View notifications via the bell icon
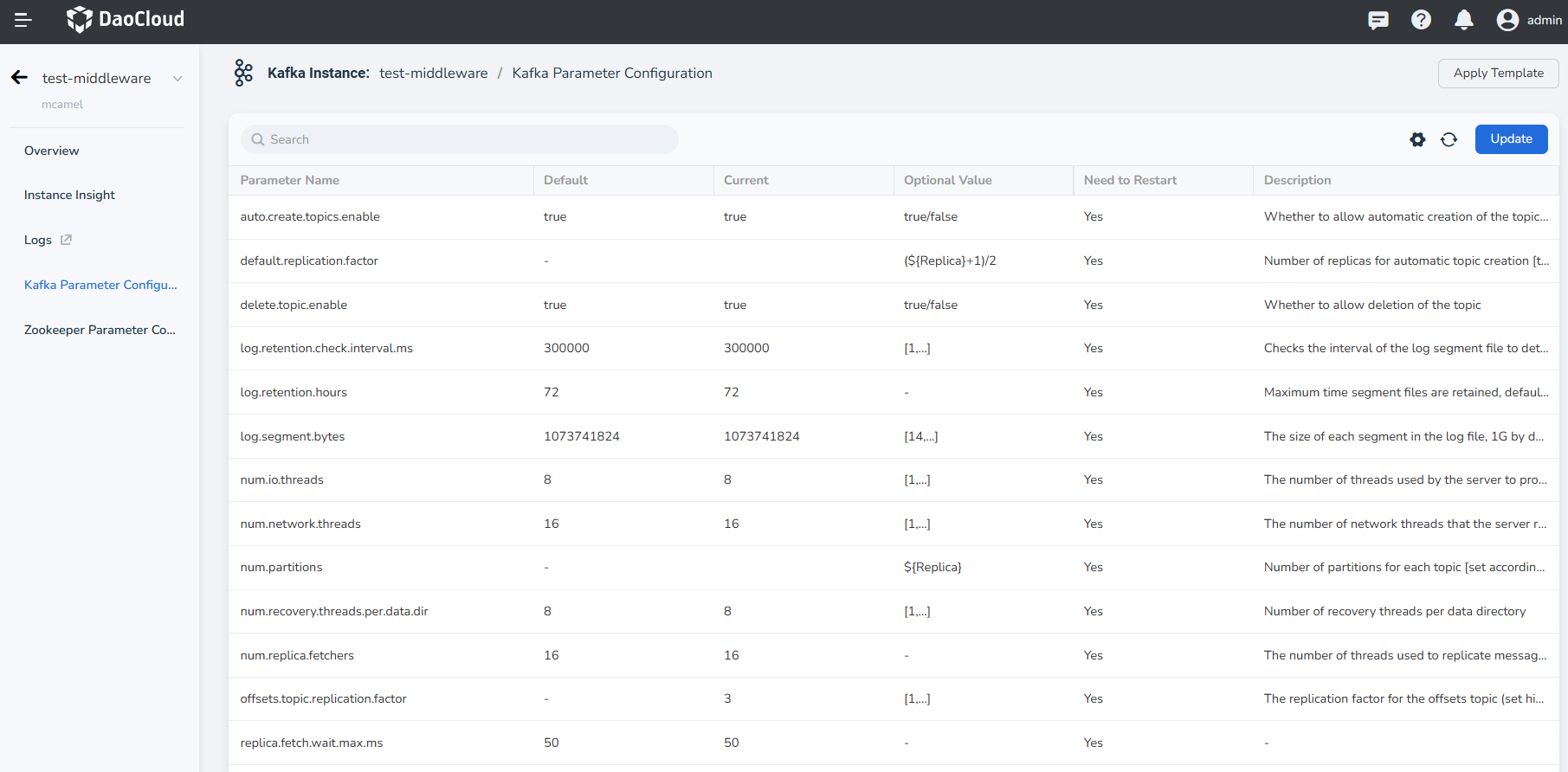Viewport: 1568px width, 772px height. pos(1463,20)
